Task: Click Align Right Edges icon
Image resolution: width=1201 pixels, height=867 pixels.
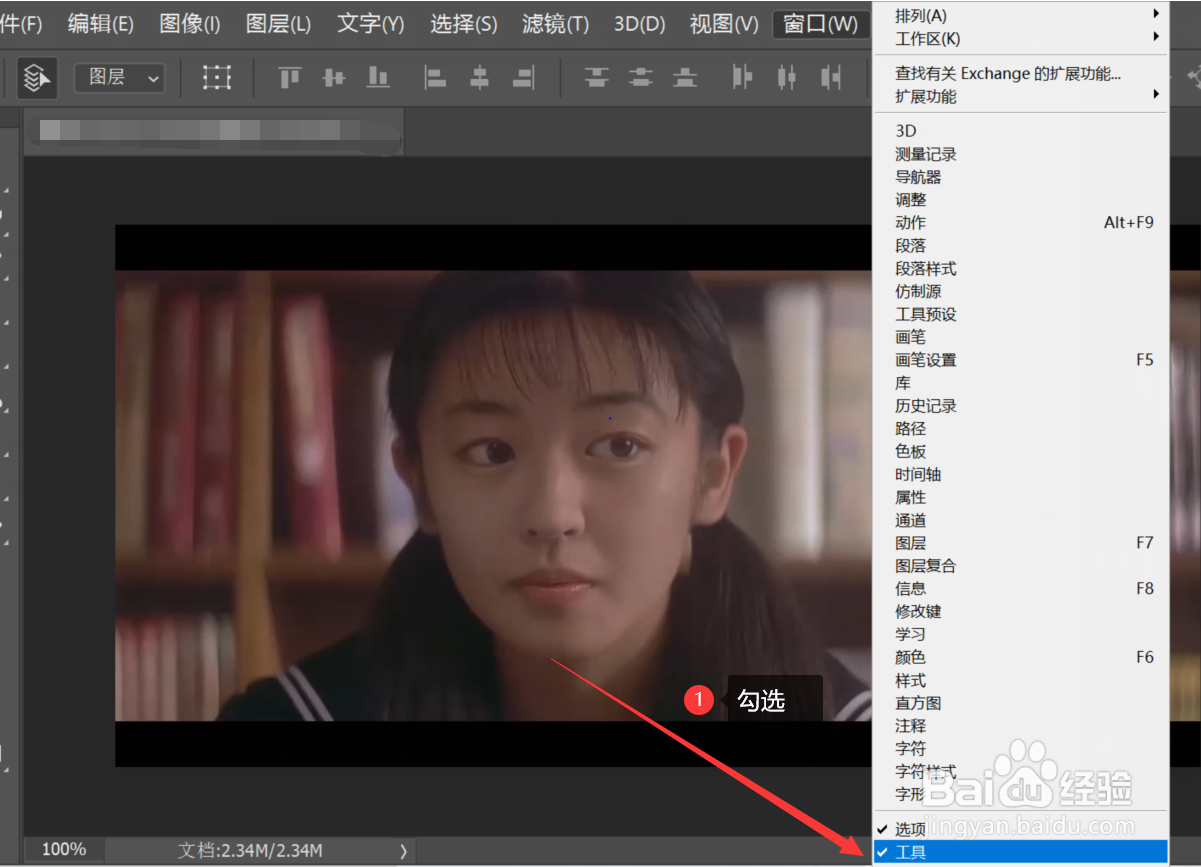Action: [x=523, y=77]
